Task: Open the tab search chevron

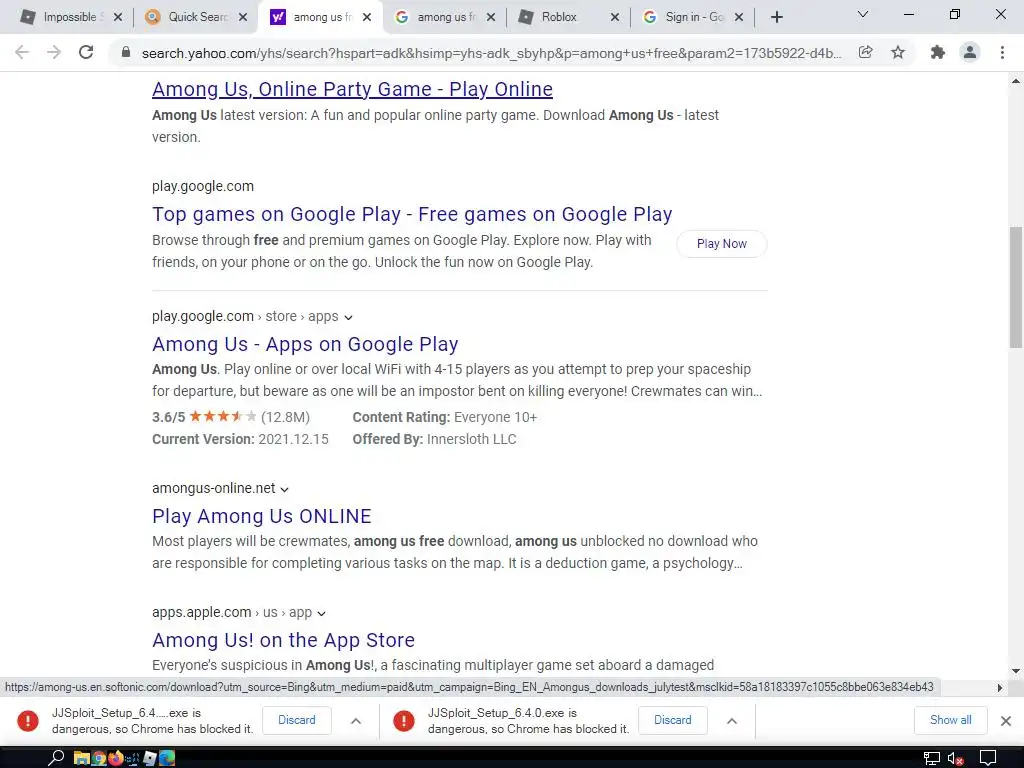Action: [863, 14]
